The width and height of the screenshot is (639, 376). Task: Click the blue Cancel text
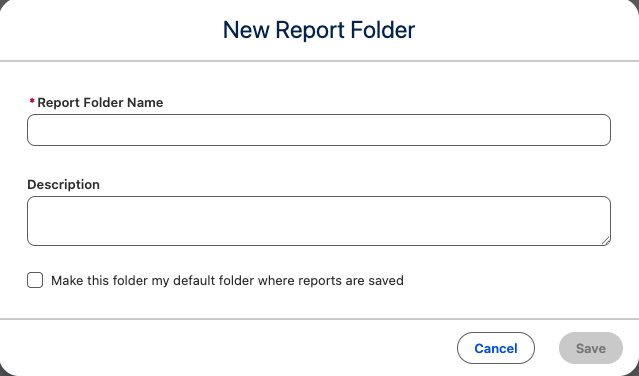click(x=496, y=348)
